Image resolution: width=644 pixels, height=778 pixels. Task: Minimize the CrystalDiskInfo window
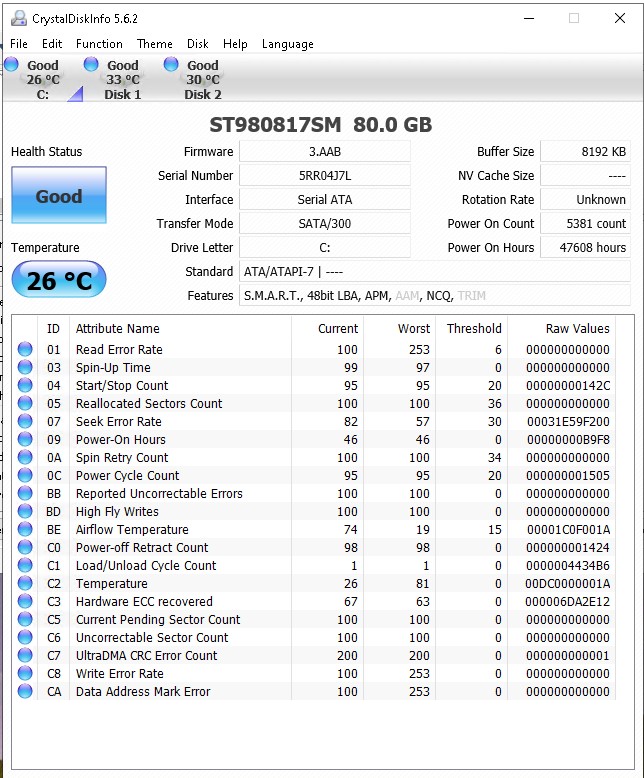coord(529,18)
